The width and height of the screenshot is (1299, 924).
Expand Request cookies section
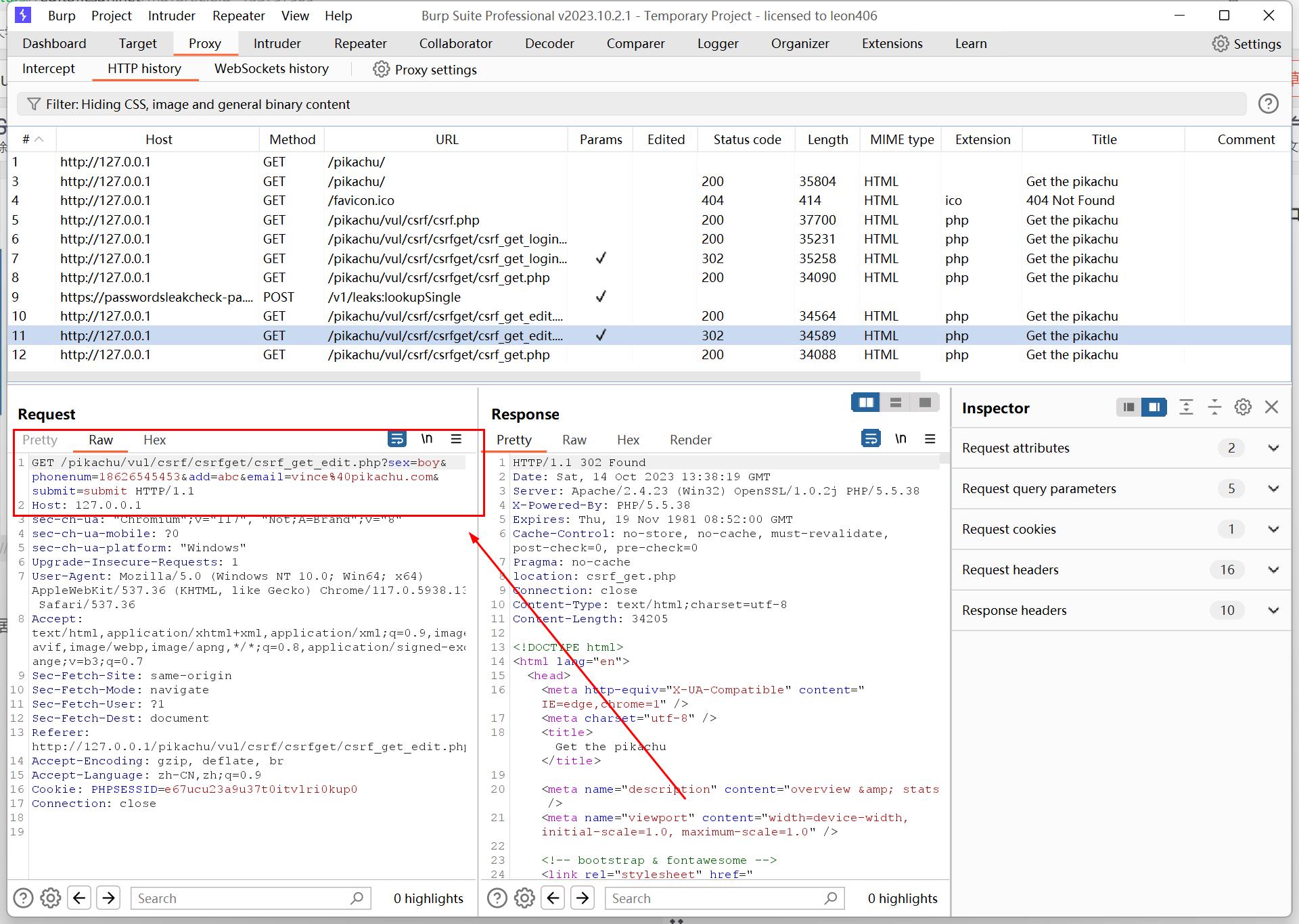[x=1273, y=529]
